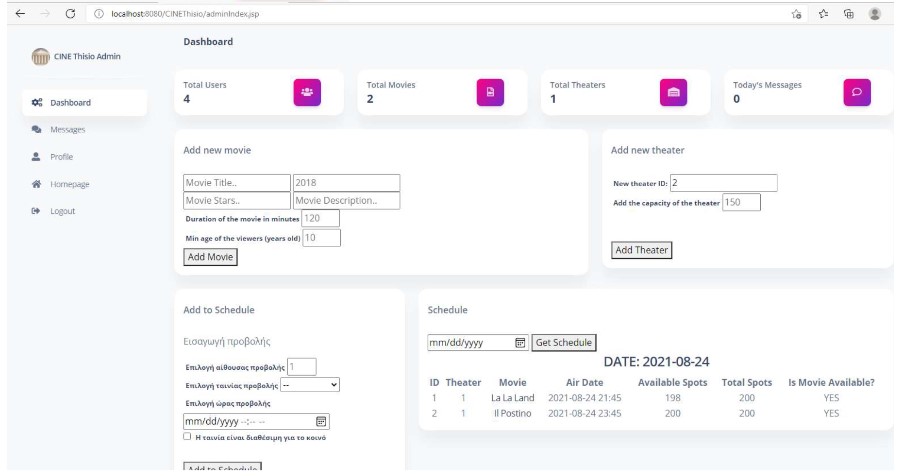909x476 pixels.
Task: Click the Total Theaters icon
Action: 673,92
